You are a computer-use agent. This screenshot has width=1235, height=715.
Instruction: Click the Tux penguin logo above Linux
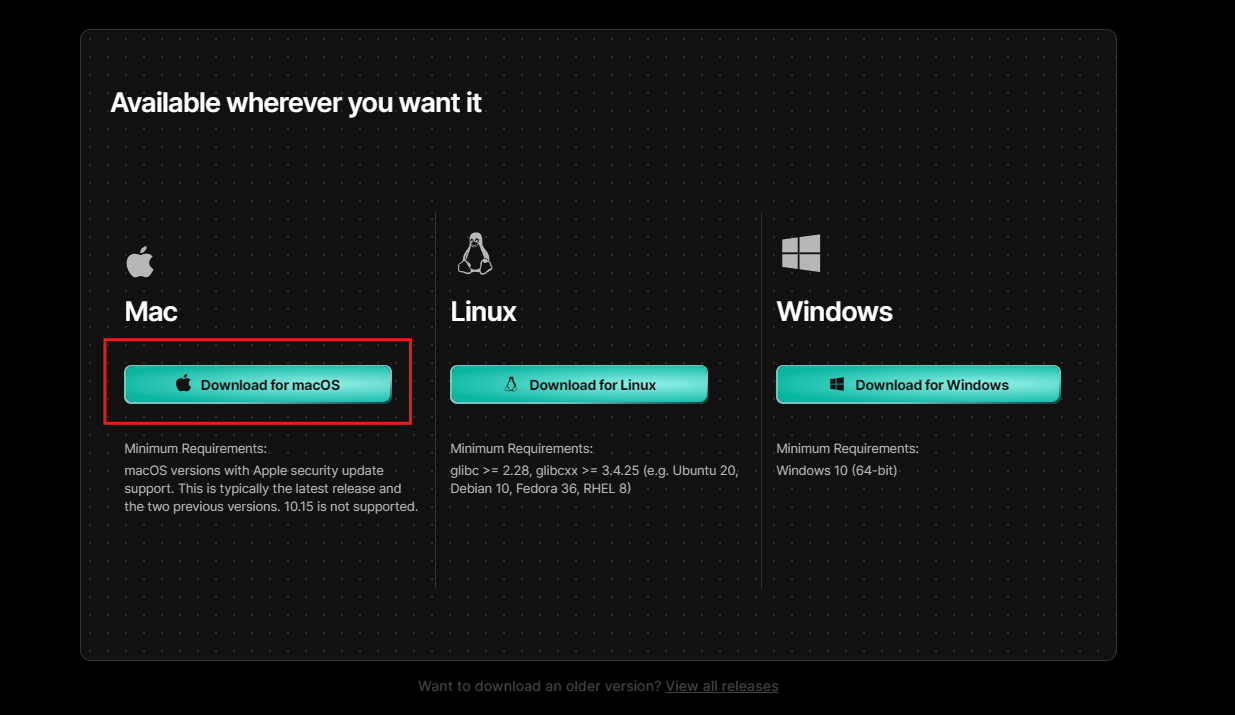(x=475, y=254)
